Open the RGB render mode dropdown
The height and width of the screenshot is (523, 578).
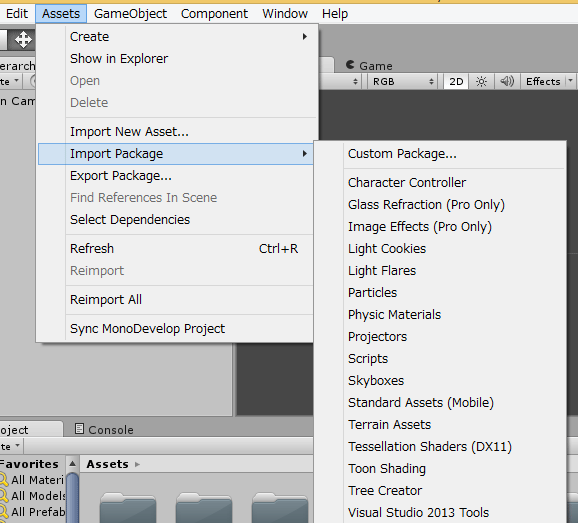tap(403, 81)
